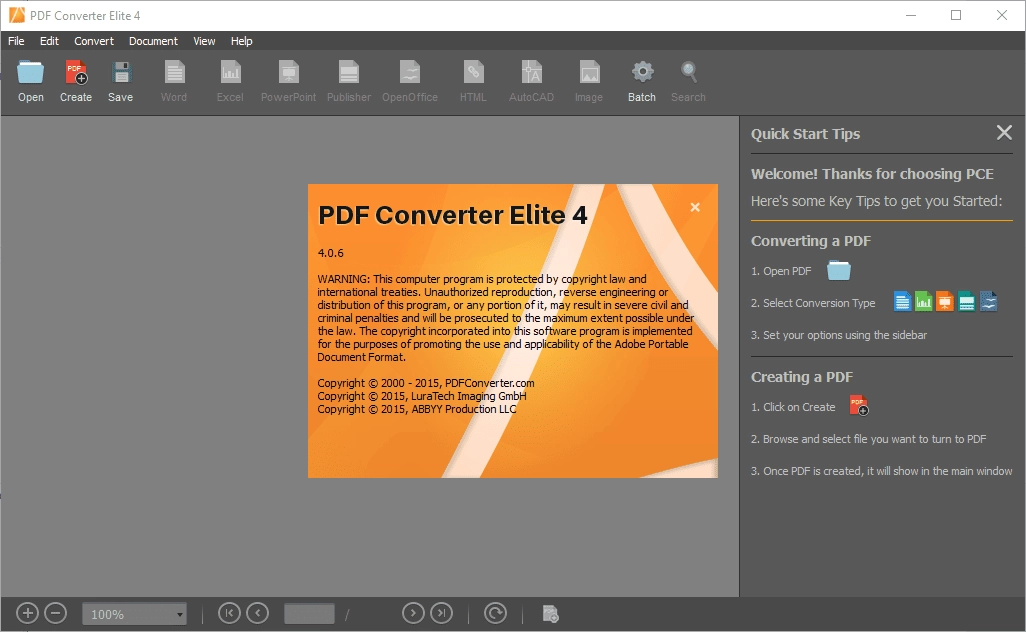Click the blue Word icon in Quick Start Tips
This screenshot has width=1026, height=632.
902,302
